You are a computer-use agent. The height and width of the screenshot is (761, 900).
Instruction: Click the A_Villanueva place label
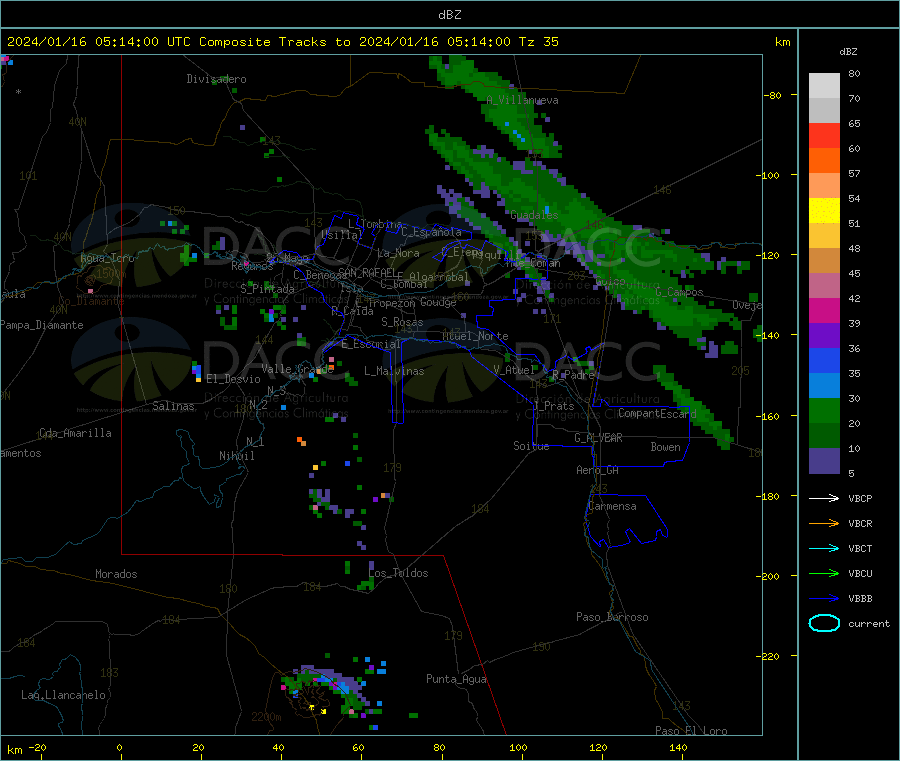pos(522,100)
